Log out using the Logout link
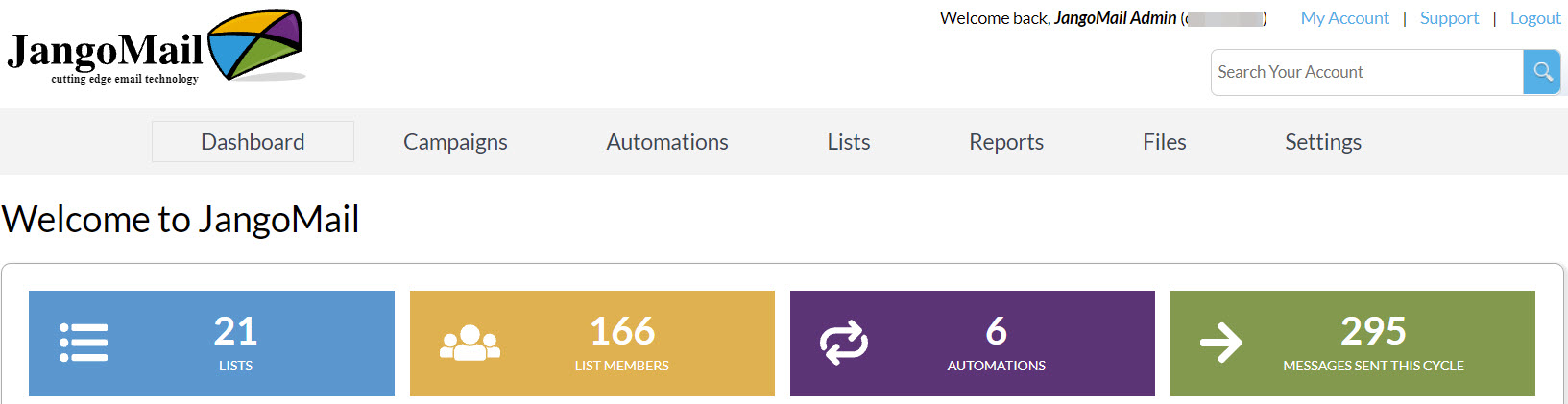The height and width of the screenshot is (404, 1568). [x=1534, y=18]
